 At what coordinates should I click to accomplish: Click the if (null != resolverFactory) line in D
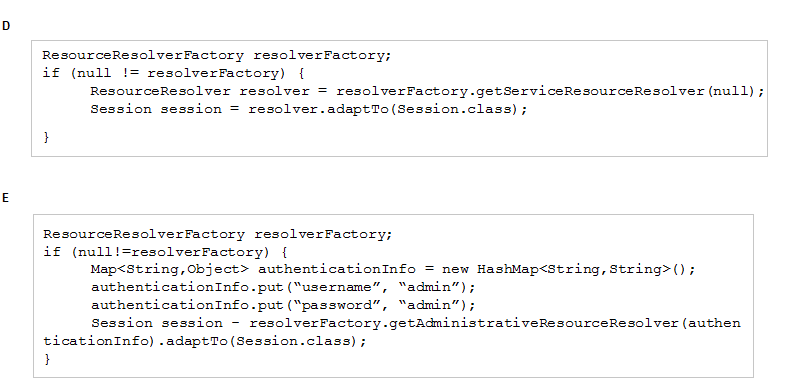[173, 73]
